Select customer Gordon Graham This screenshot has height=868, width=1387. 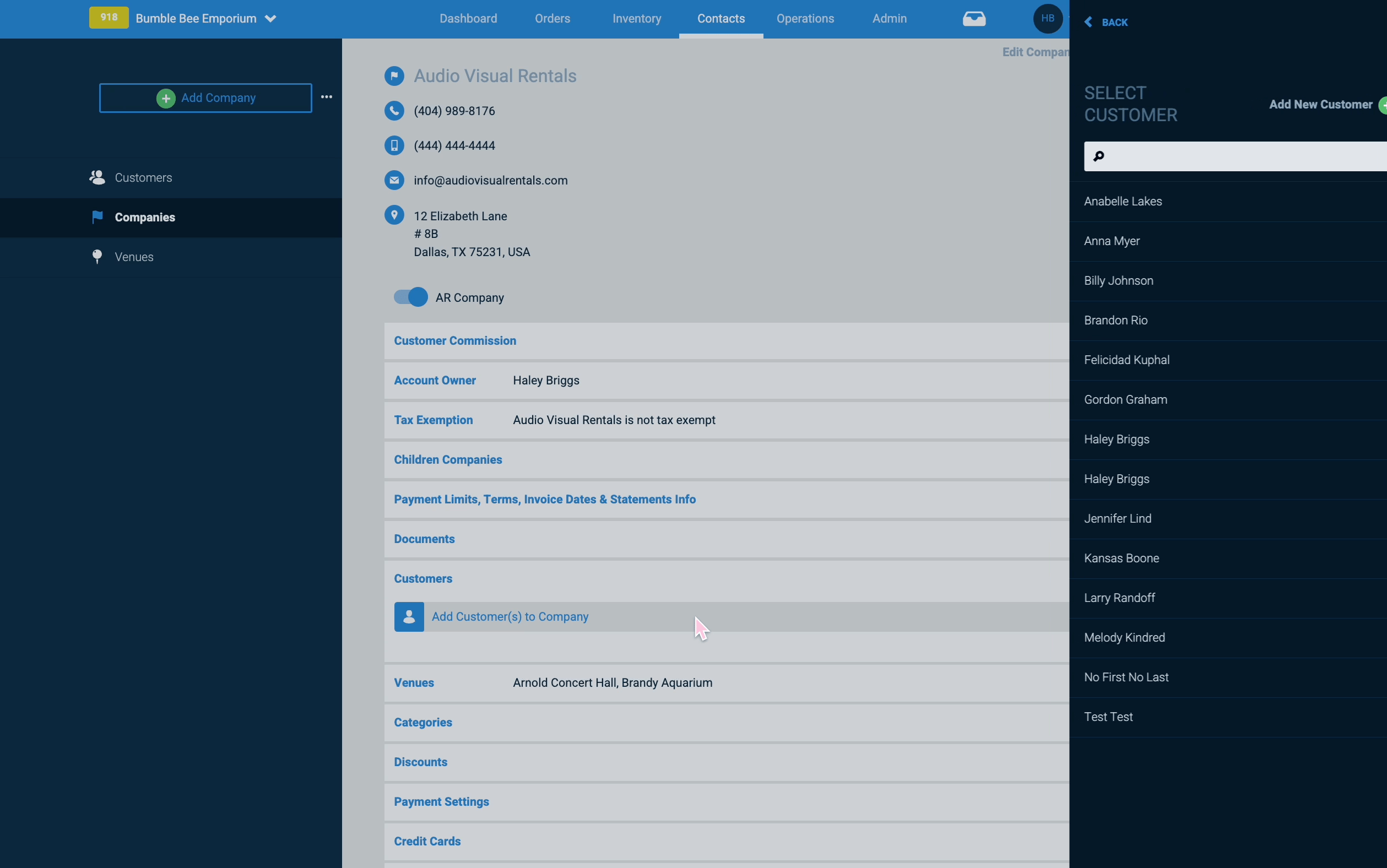pos(1228,399)
